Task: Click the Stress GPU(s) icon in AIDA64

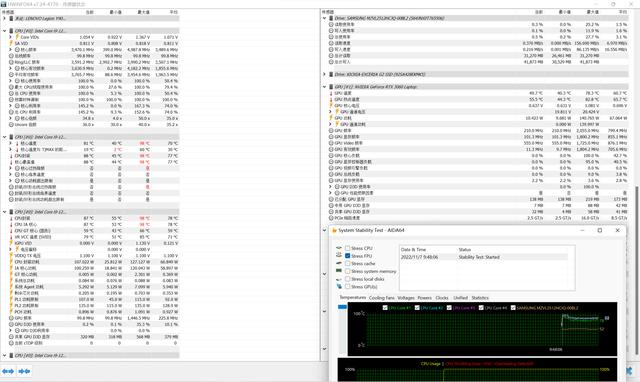Action: click(339, 286)
